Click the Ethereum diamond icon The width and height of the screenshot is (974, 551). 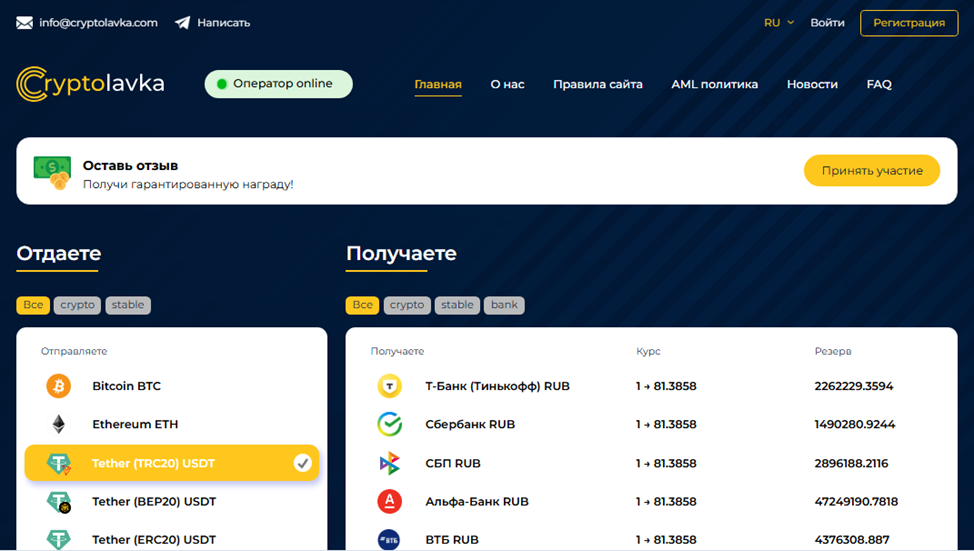tap(58, 424)
